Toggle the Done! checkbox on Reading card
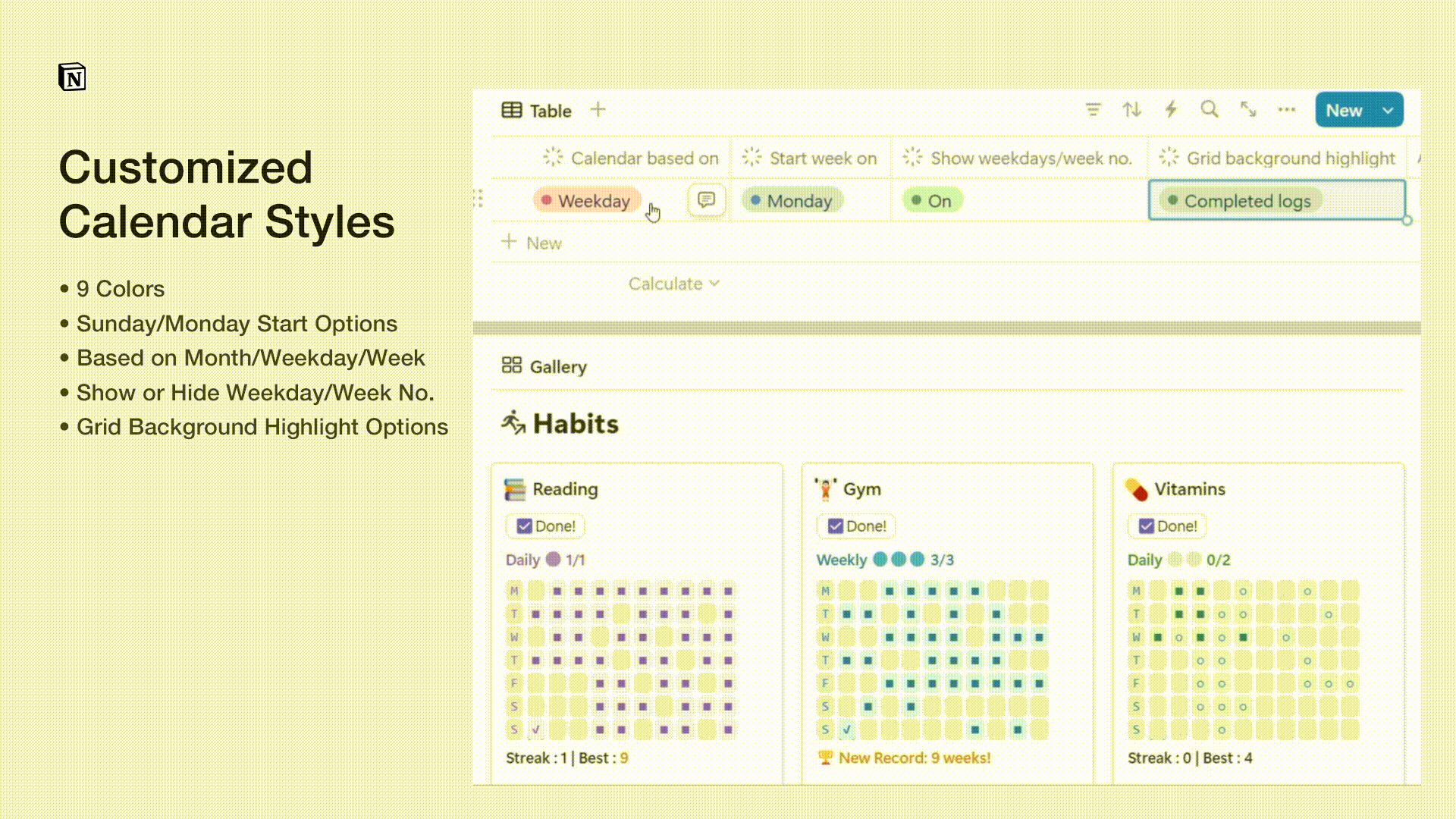 click(524, 526)
